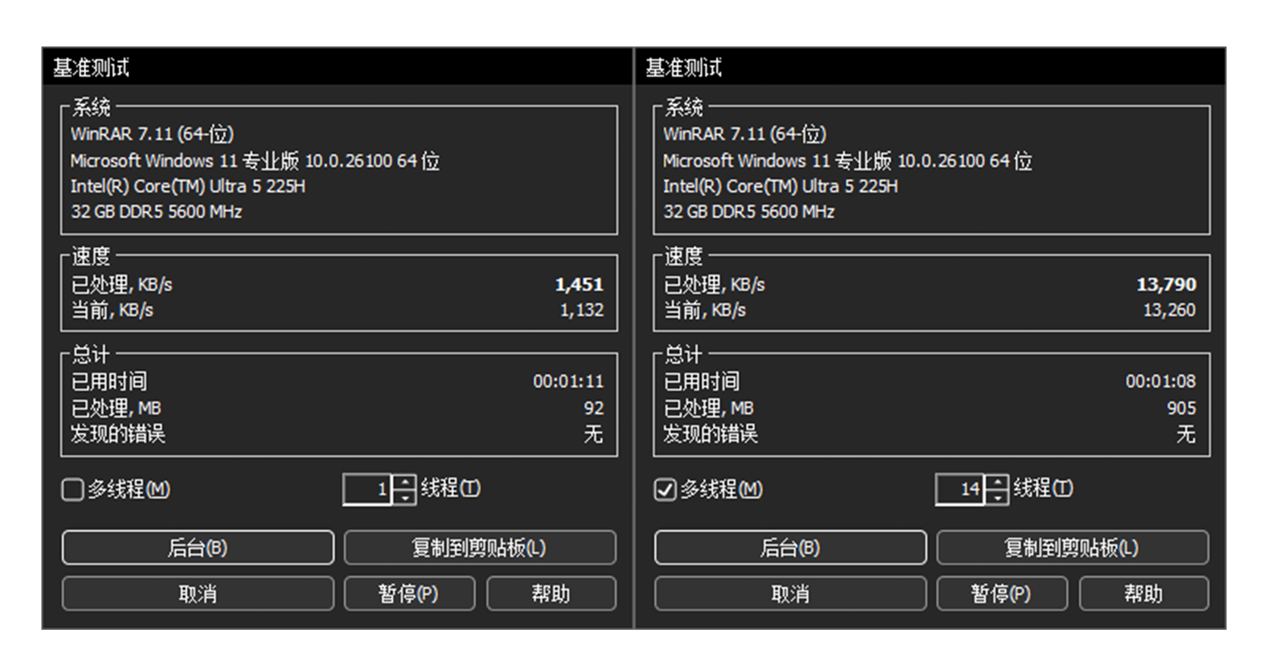The height and width of the screenshot is (670, 1268).
Task: Enable 多线程 checkbox in left benchmark dialog
Action: tap(73, 490)
